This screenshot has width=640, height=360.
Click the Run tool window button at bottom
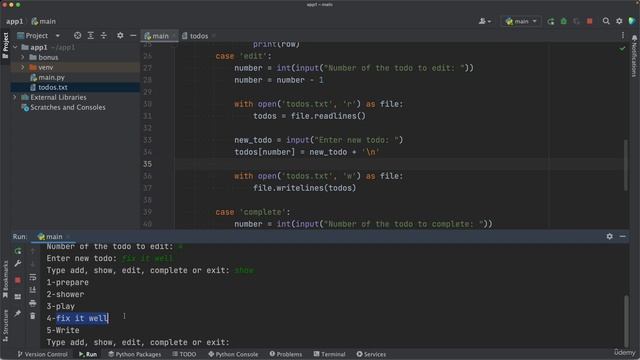[x=88, y=354]
